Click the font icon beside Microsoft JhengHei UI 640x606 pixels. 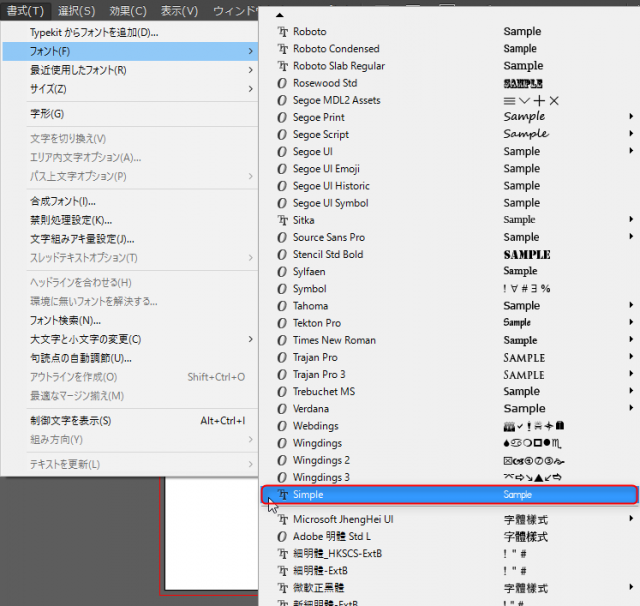(282, 519)
